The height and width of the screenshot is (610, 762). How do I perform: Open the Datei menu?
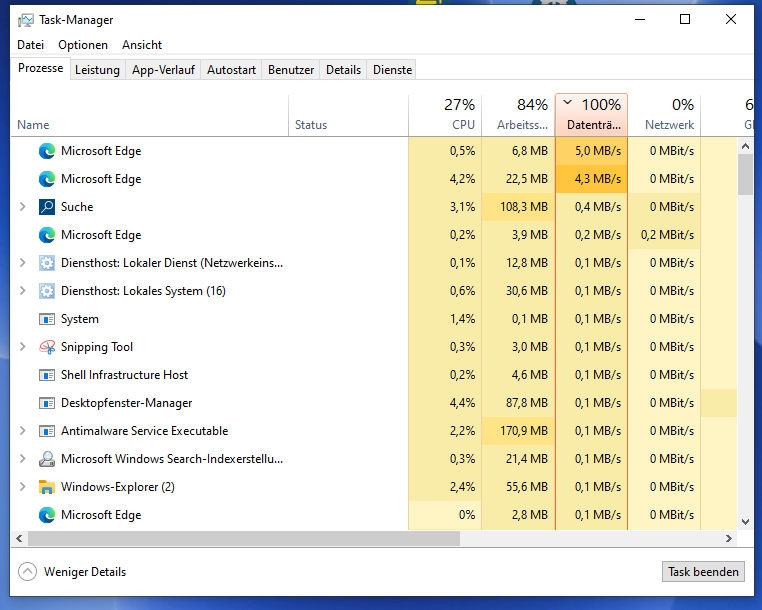click(x=31, y=45)
